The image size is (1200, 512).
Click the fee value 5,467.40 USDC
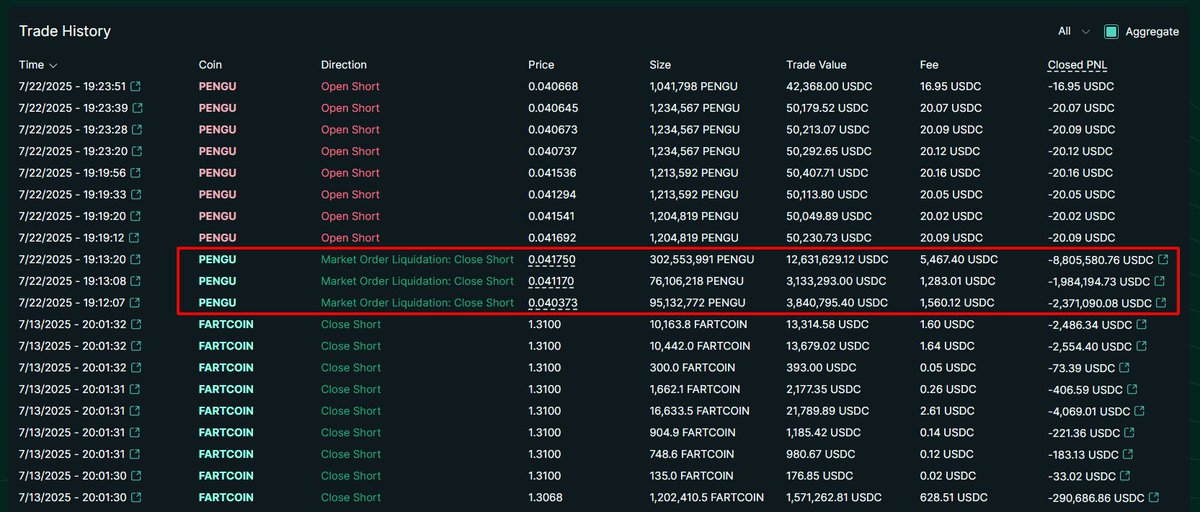click(x=958, y=260)
